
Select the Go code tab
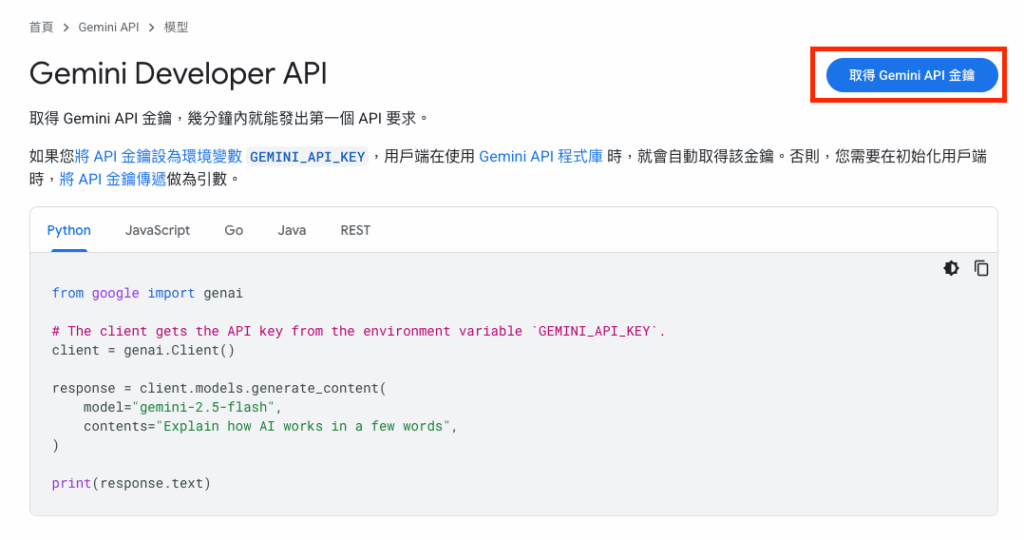(234, 230)
